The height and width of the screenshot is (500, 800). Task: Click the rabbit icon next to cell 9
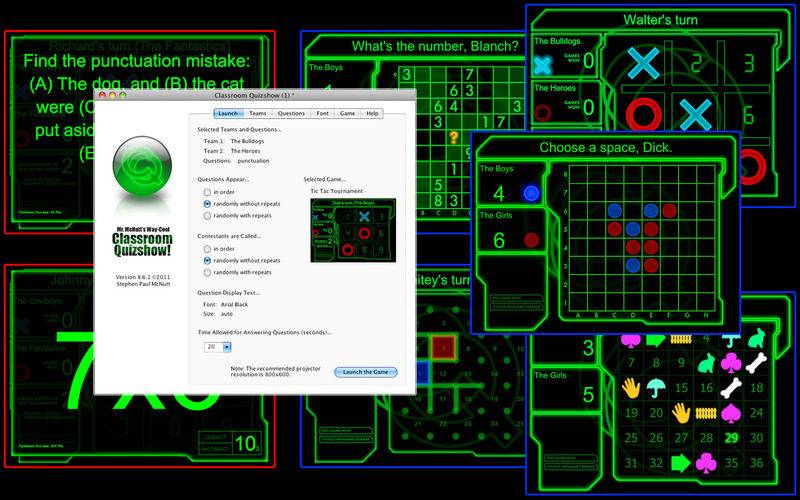click(x=707, y=363)
